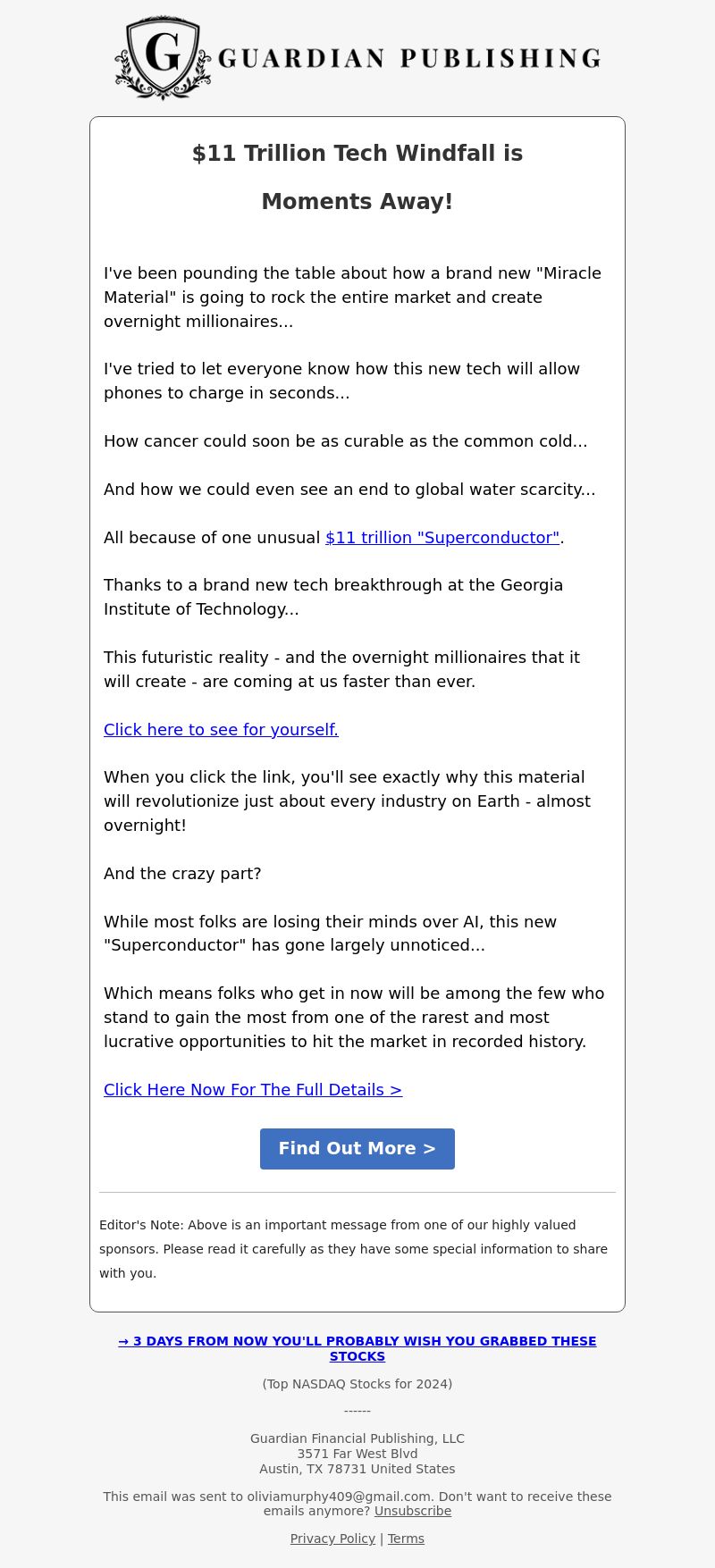The width and height of the screenshot is (715, 1568).
Task: Follow the "Click here to see for yourself" link
Action: point(221,730)
